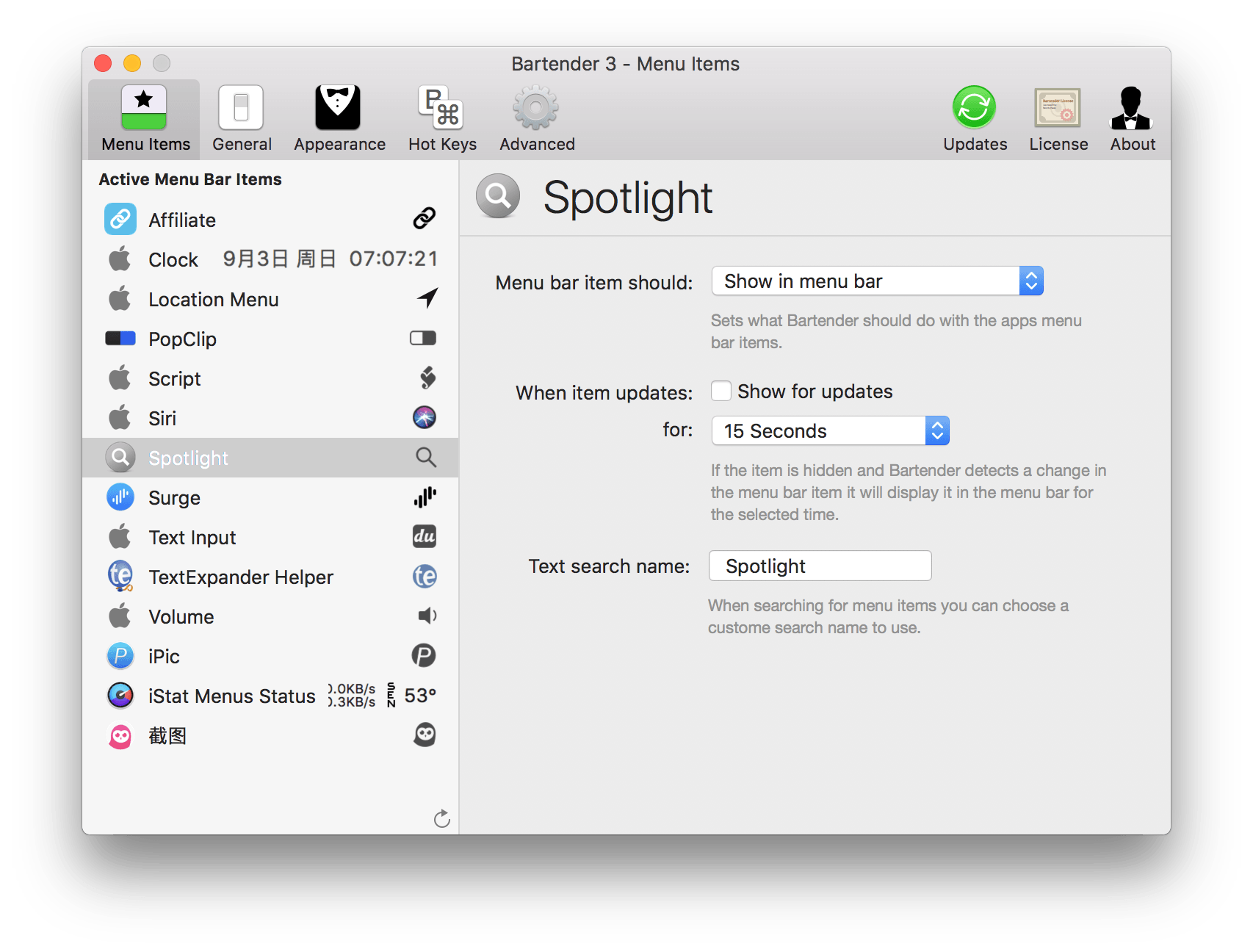Viewport: 1253px width, 952px height.
Task: Select the Clock item label
Action: pyautogui.click(x=173, y=259)
